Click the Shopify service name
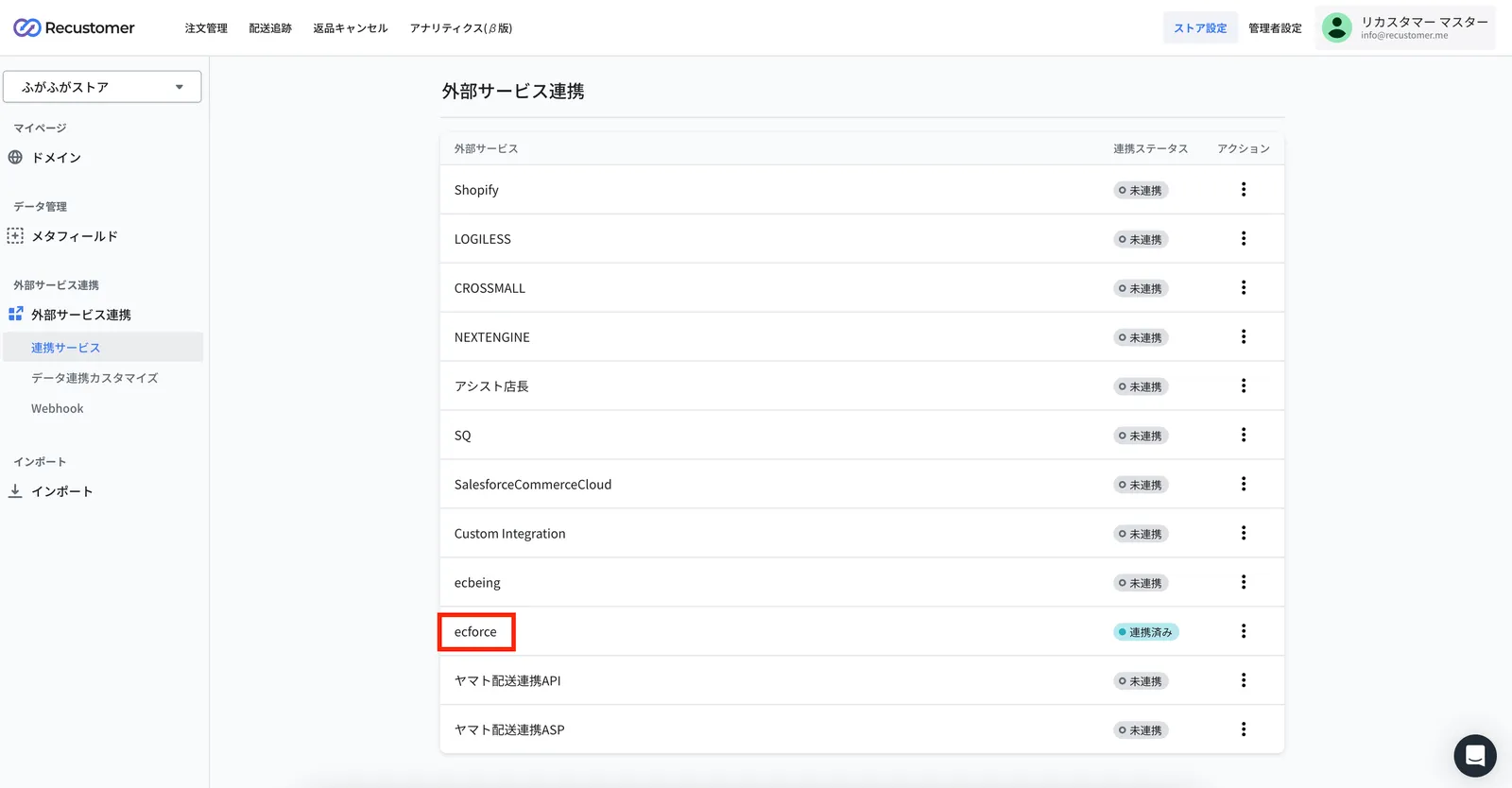This screenshot has width=1512, height=788. [476, 190]
